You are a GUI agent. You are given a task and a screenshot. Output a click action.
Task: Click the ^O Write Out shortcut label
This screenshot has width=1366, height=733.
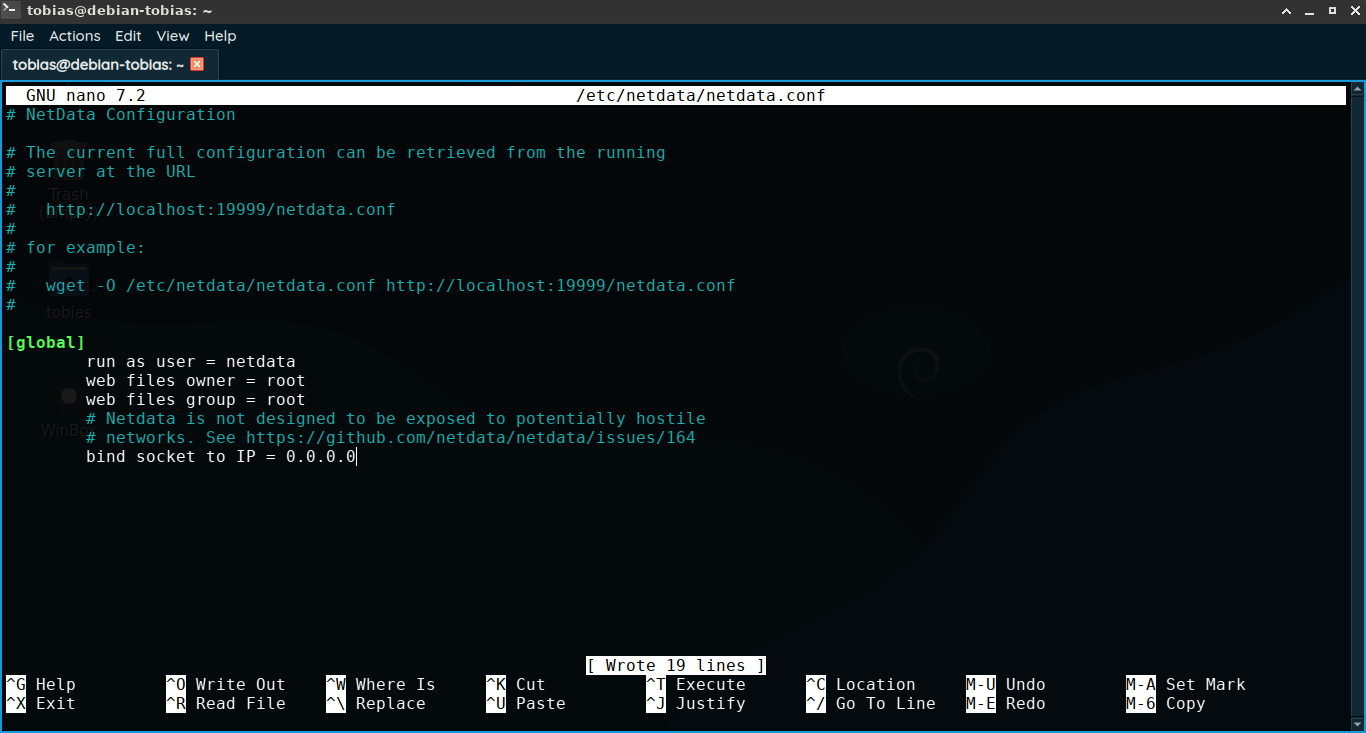[226, 685]
